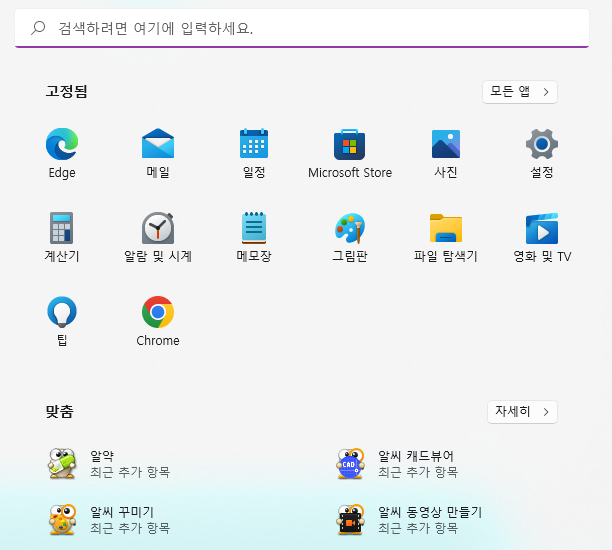Open the 팁 (Tips) lightbulb app
This screenshot has height=550, width=612.
[62, 312]
